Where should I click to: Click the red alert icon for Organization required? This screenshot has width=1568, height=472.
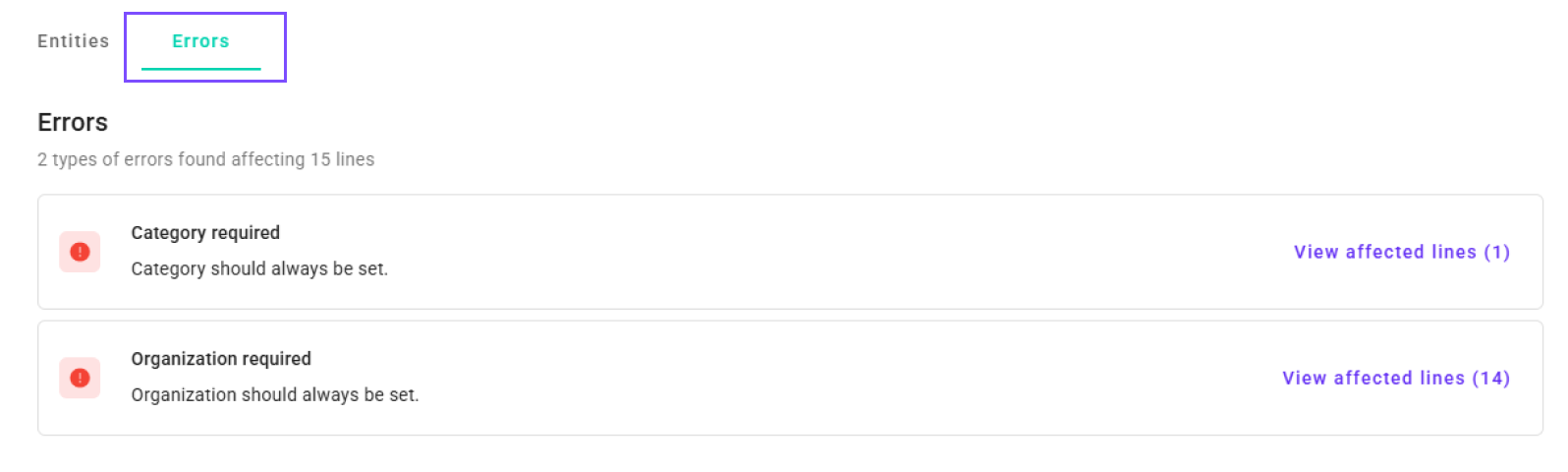(80, 378)
